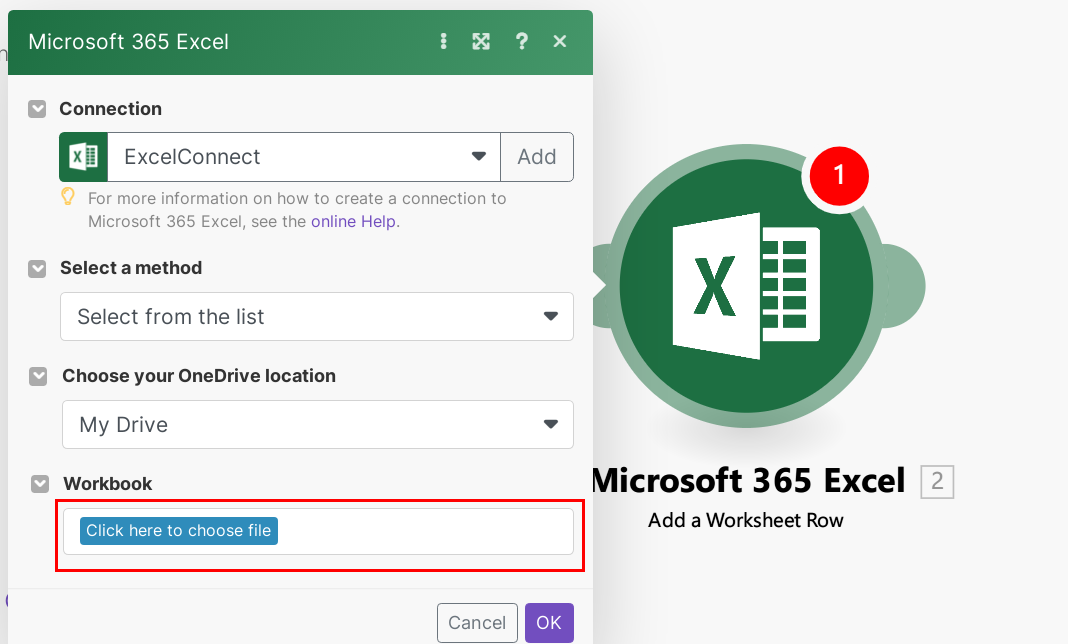Viewport: 1068px width, 644px height.
Task: Click the Add a Worksheet Row label
Action: [x=746, y=521]
